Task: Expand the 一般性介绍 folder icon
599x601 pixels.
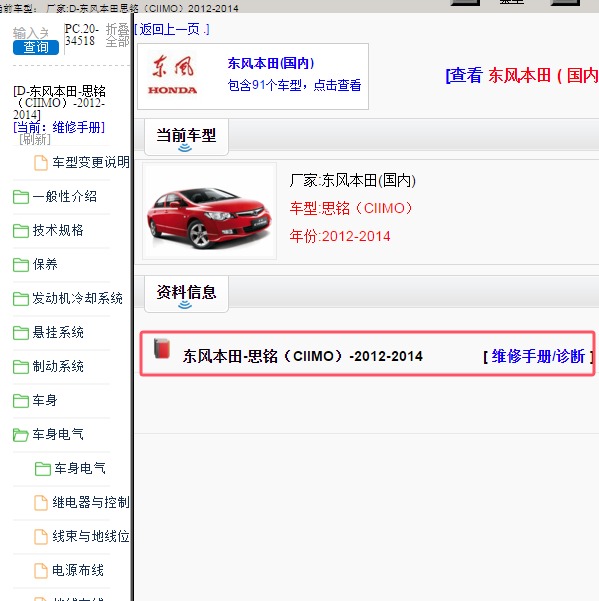Action: (21, 197)
